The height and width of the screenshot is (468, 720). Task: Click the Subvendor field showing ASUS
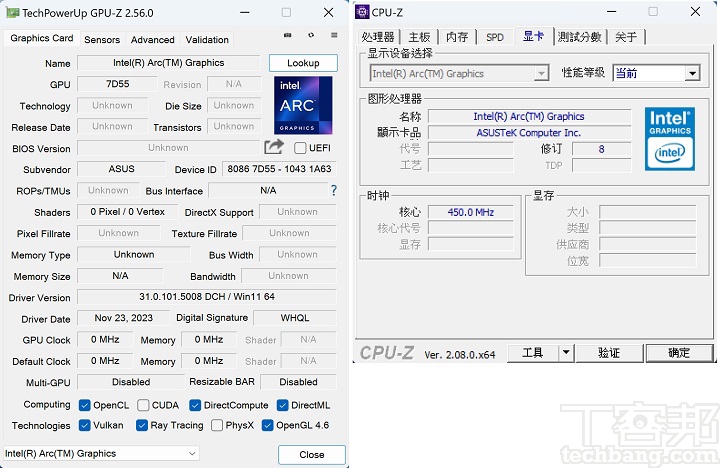(121, 169)
